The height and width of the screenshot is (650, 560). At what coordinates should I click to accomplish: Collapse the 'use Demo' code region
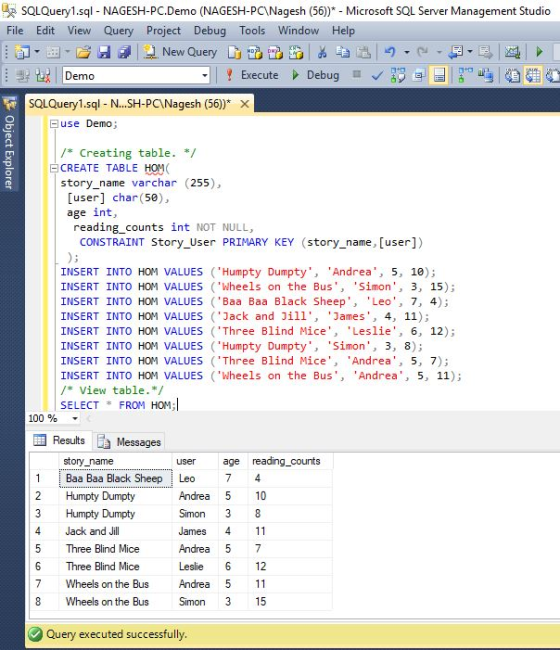pos(54,124)
